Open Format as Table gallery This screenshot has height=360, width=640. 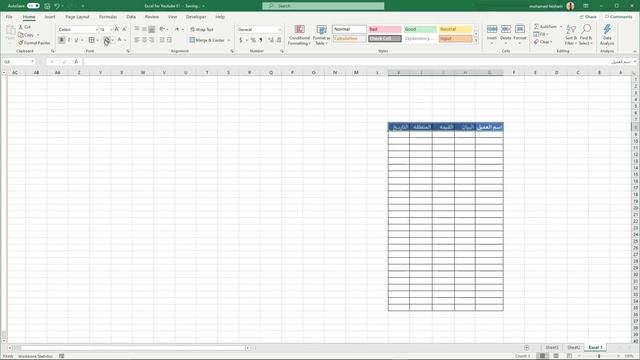(321, 35)
